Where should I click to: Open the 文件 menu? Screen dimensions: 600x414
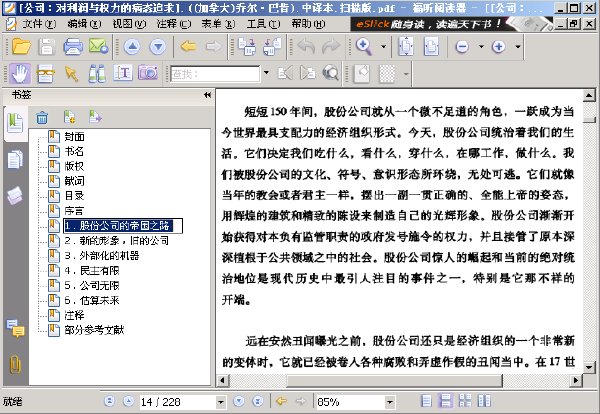click(x=39, y=24)
